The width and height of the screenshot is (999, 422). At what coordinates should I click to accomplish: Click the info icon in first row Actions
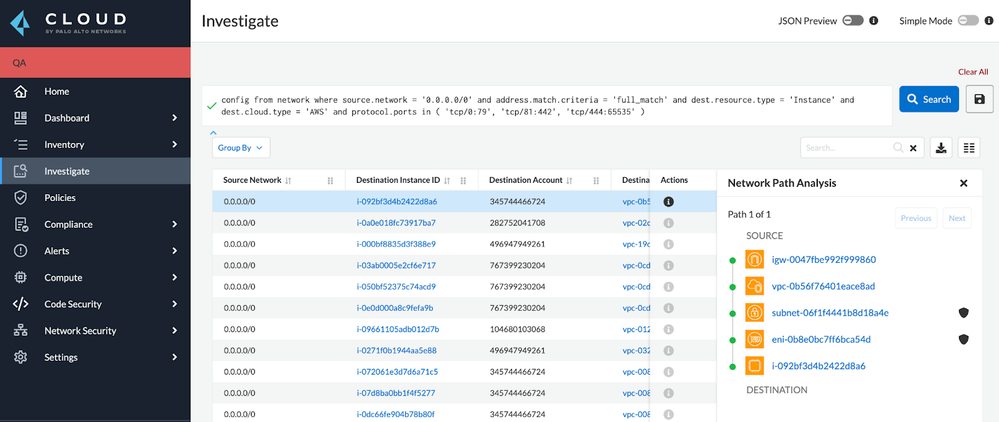(669, 202)
